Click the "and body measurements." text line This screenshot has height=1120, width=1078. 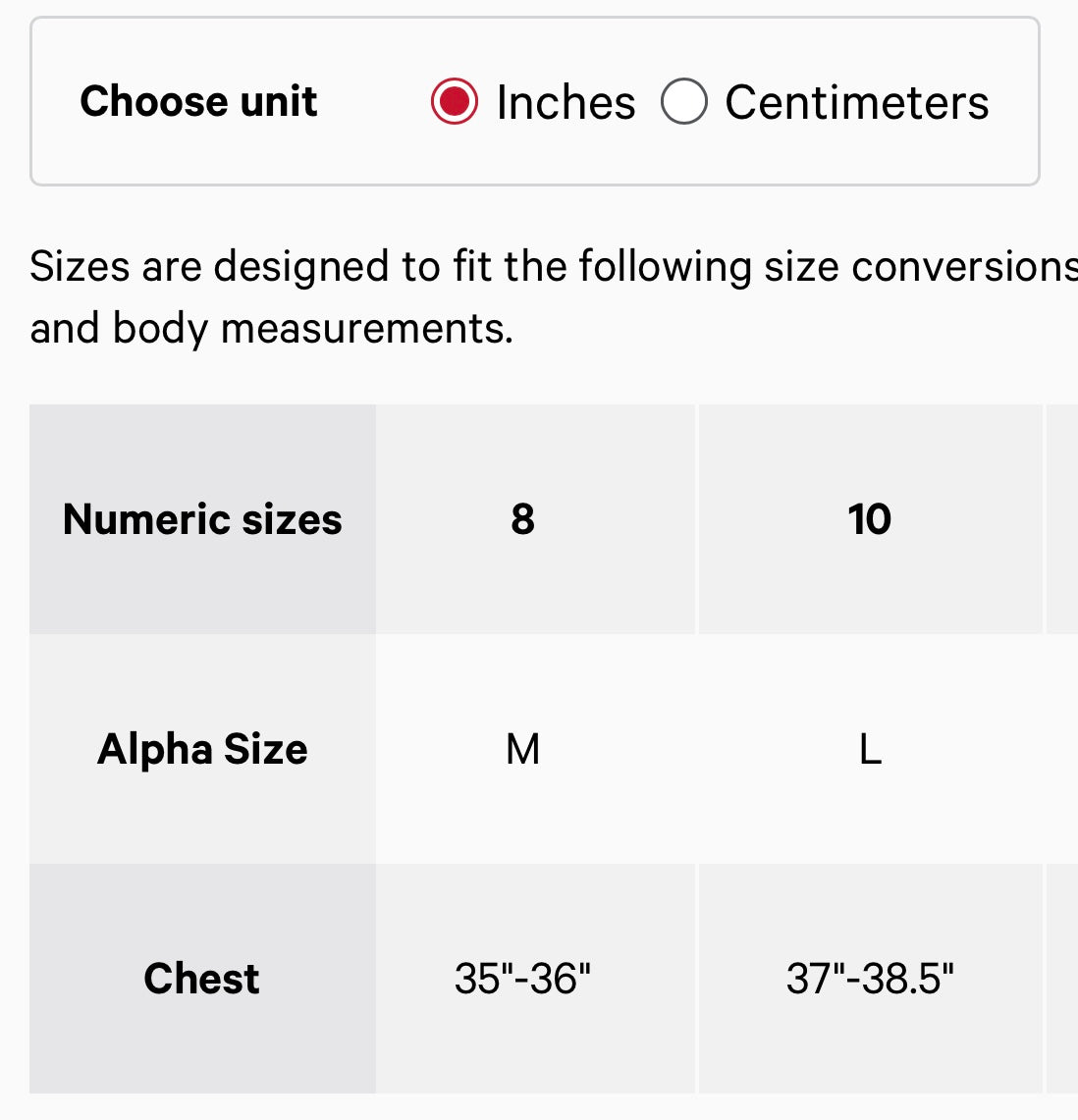click(271, 328)
